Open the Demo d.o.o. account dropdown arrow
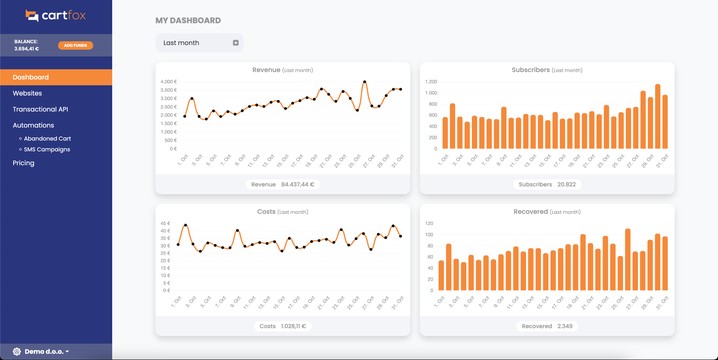The width and height of the screenshot is (718, 360). coord(67,352)
